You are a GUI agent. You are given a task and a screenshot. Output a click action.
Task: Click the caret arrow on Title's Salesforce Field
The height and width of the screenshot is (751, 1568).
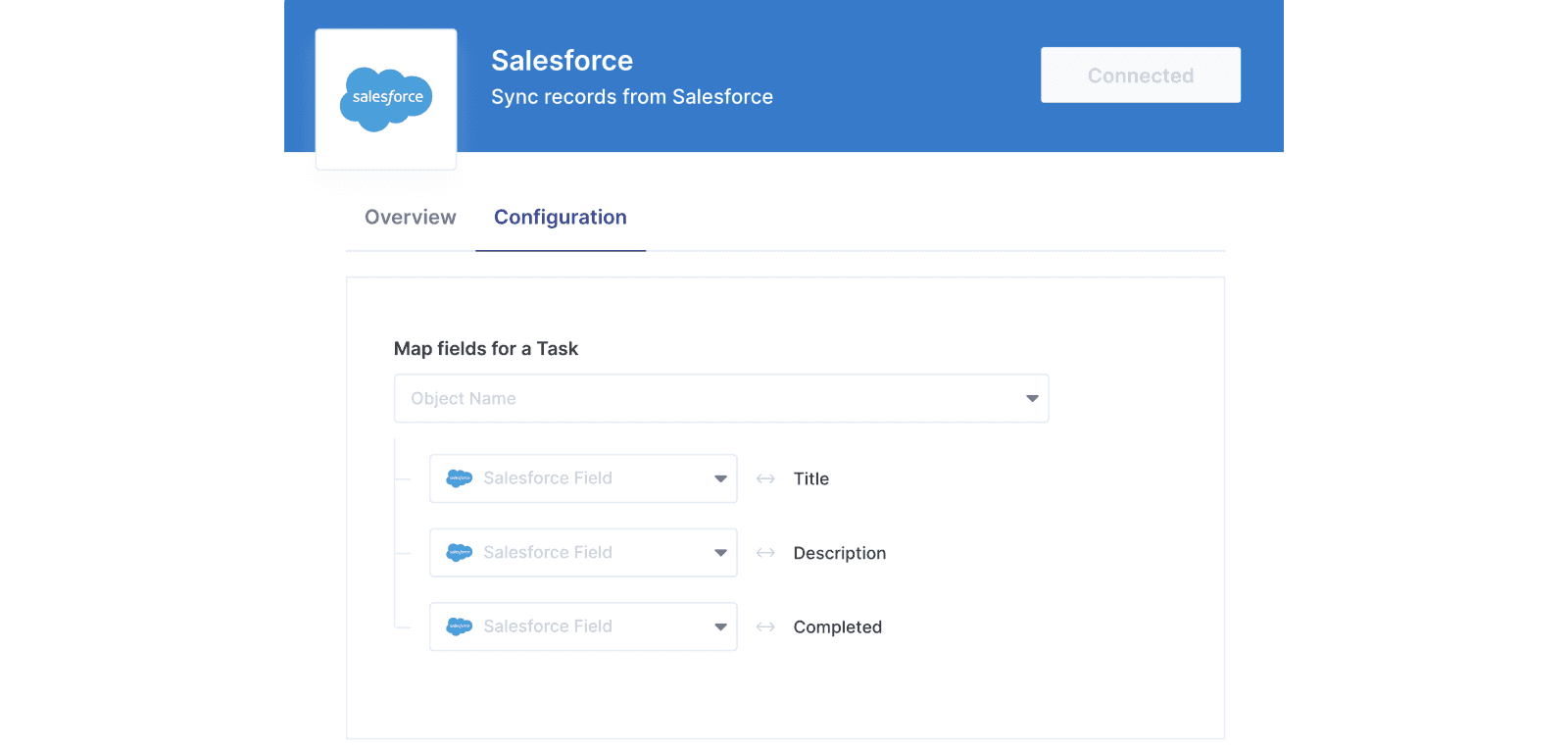720,478
